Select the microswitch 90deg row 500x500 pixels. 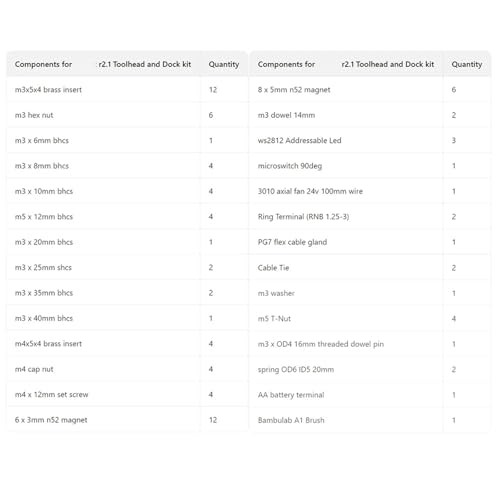coord(370,166)
